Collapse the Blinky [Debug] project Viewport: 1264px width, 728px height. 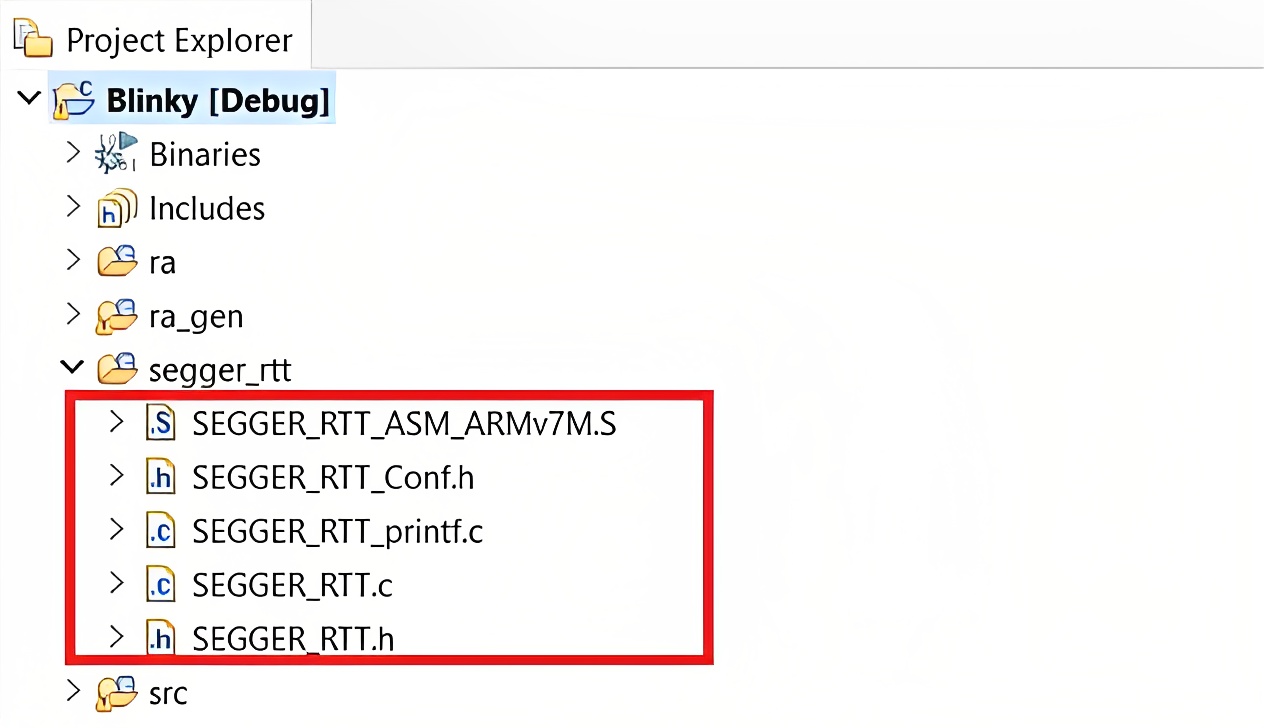coord(28,97)
